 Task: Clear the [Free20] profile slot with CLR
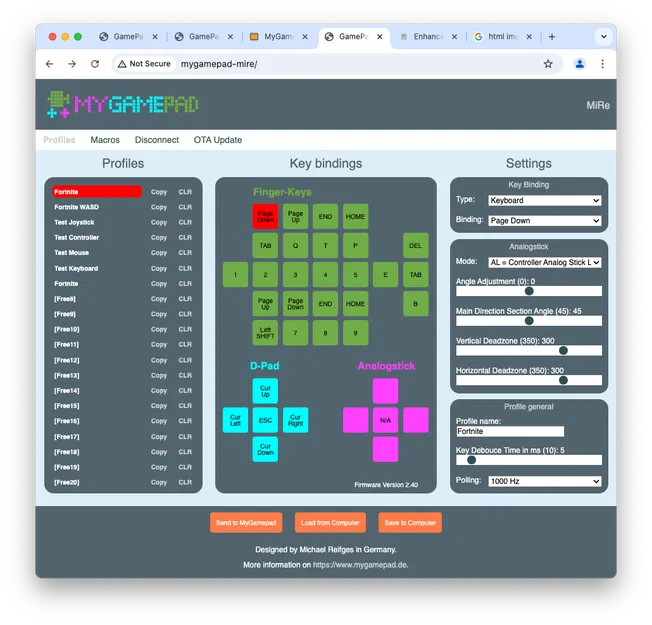pos(185,482)
